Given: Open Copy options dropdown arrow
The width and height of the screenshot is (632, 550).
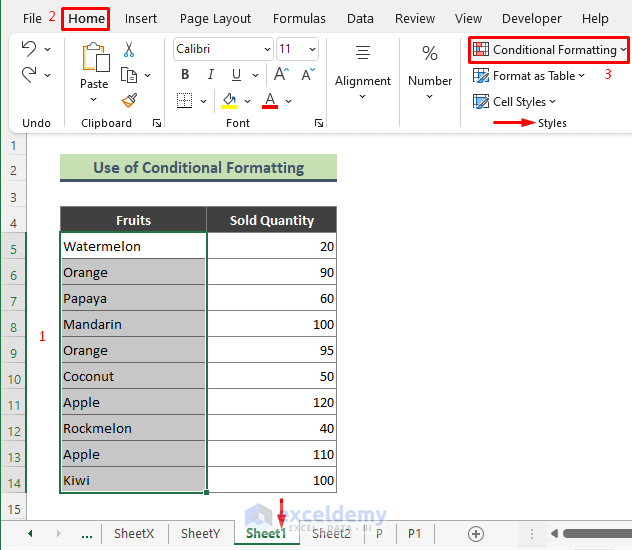Looking at the screenshot, I should [x=148, y=75].
